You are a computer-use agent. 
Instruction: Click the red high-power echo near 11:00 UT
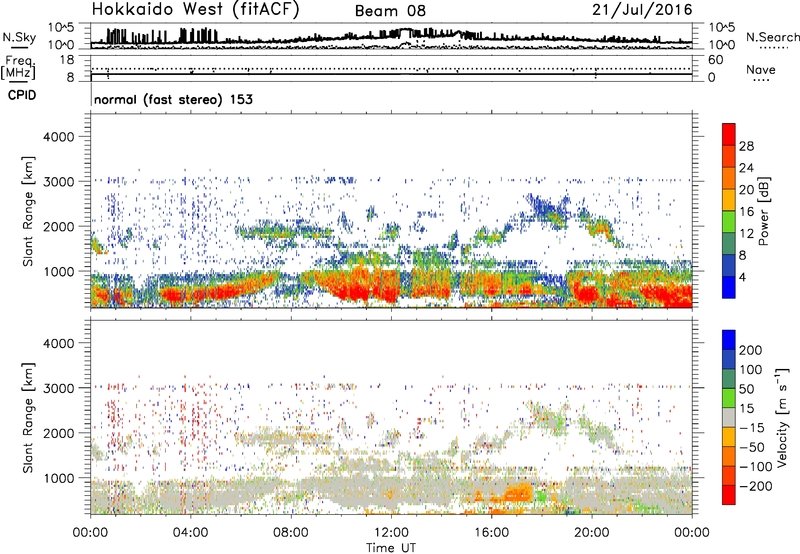352,290
